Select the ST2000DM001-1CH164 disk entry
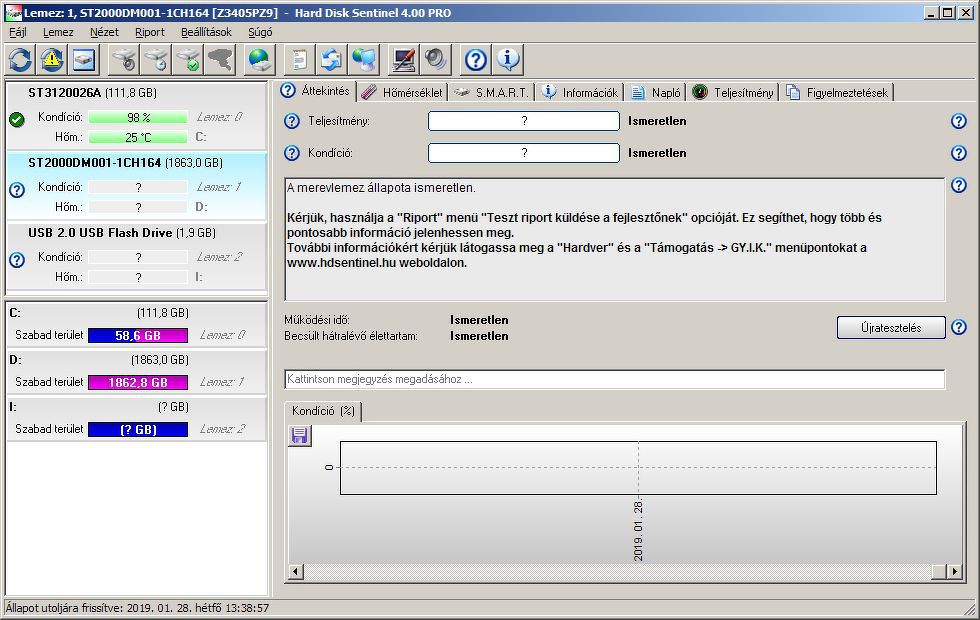The width and height of the screenshot is (980, 620). 136,185
